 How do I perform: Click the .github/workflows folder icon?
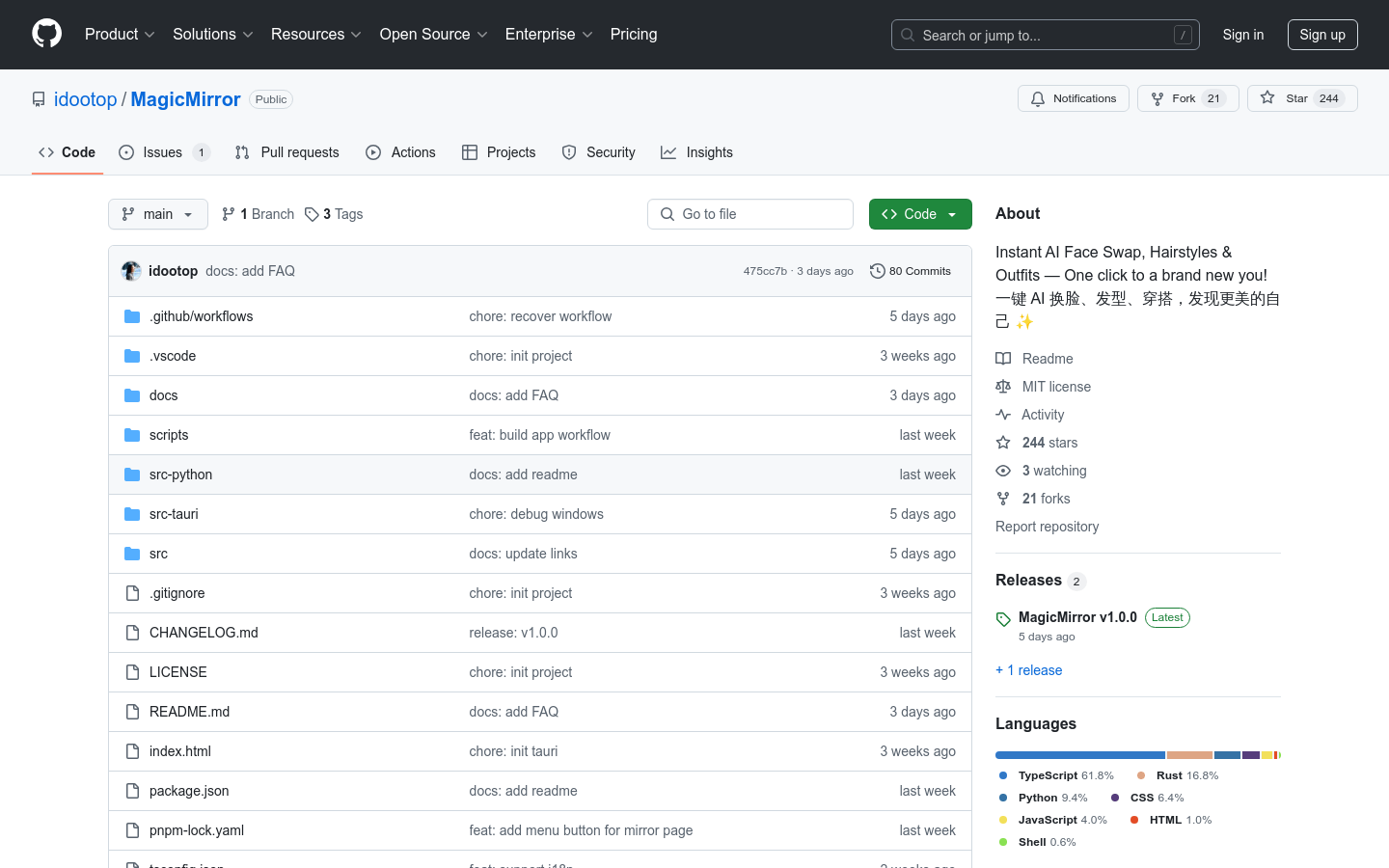(132, 316)
